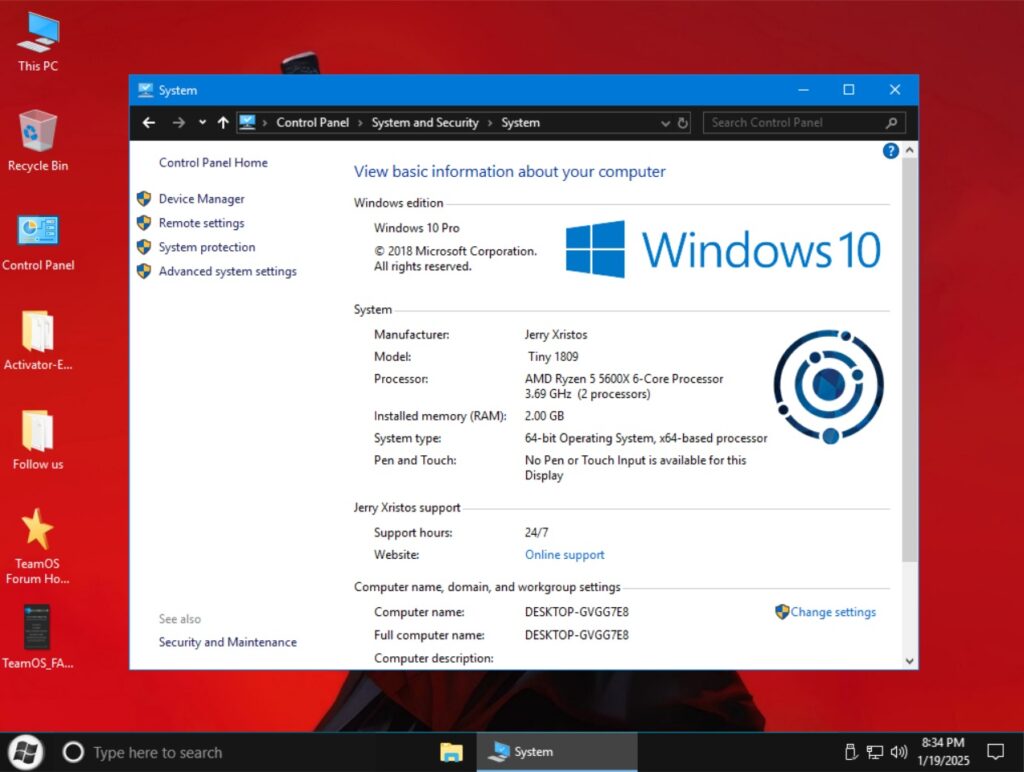The height and width of the screenshot is (772, 1024).
Task: Click the chevron after Control Panel breadcrumb
Action: (360, 123)
